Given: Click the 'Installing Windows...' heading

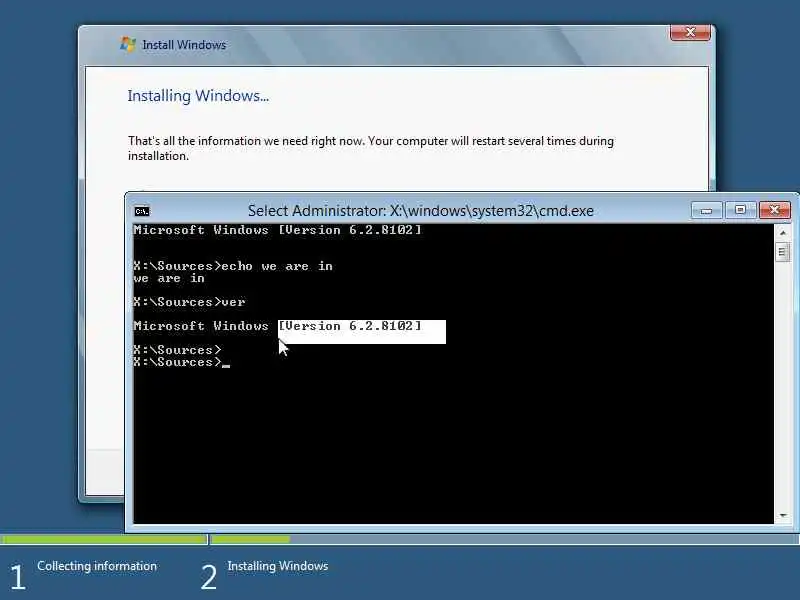Looking at the screenshot, I should point(198,95).
